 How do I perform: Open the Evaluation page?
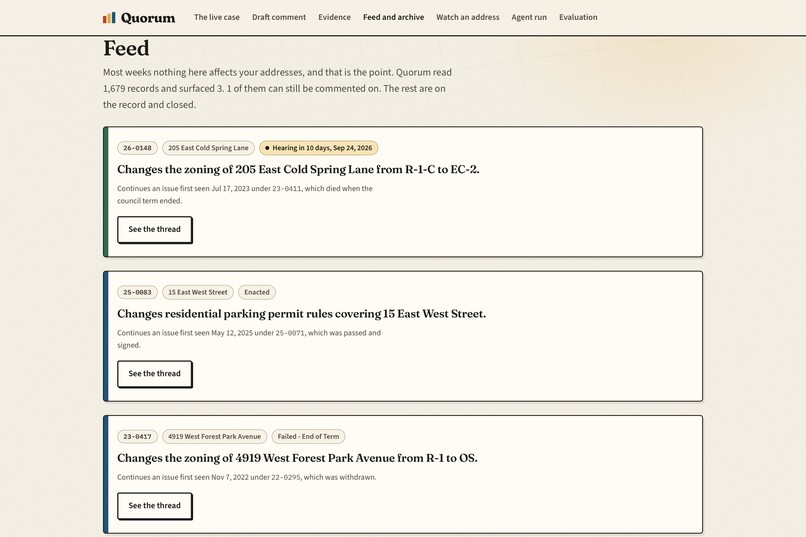point(578,17)
